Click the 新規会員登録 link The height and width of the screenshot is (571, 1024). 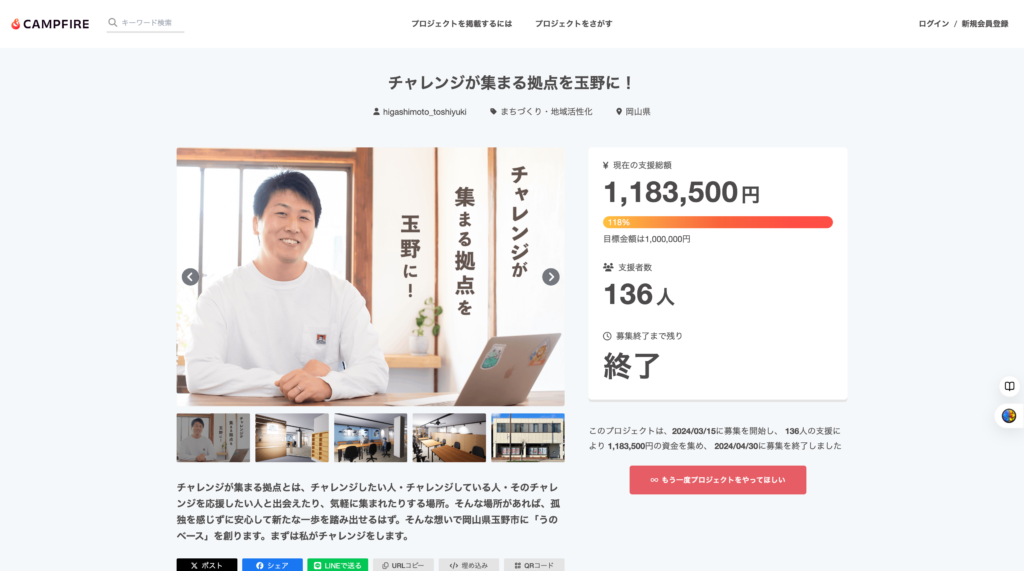click(x=985, y=24)
